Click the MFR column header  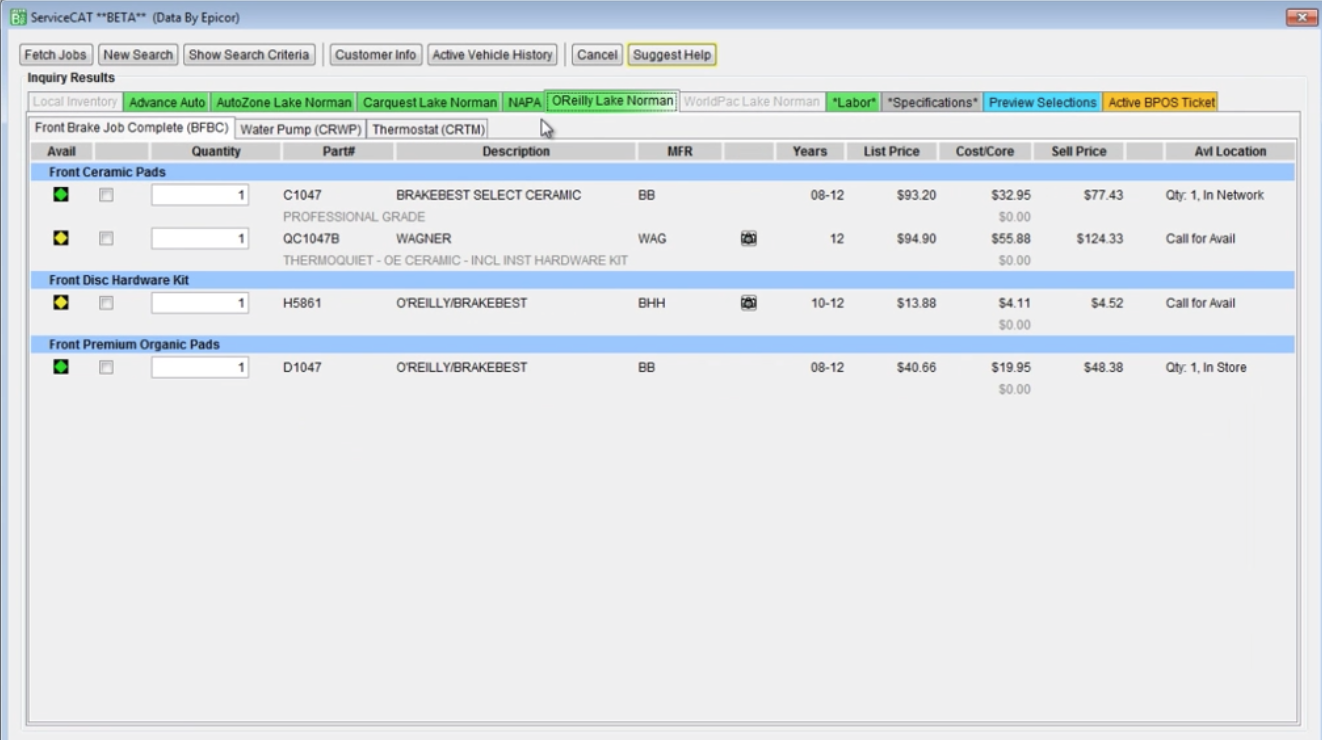(680, 152)
